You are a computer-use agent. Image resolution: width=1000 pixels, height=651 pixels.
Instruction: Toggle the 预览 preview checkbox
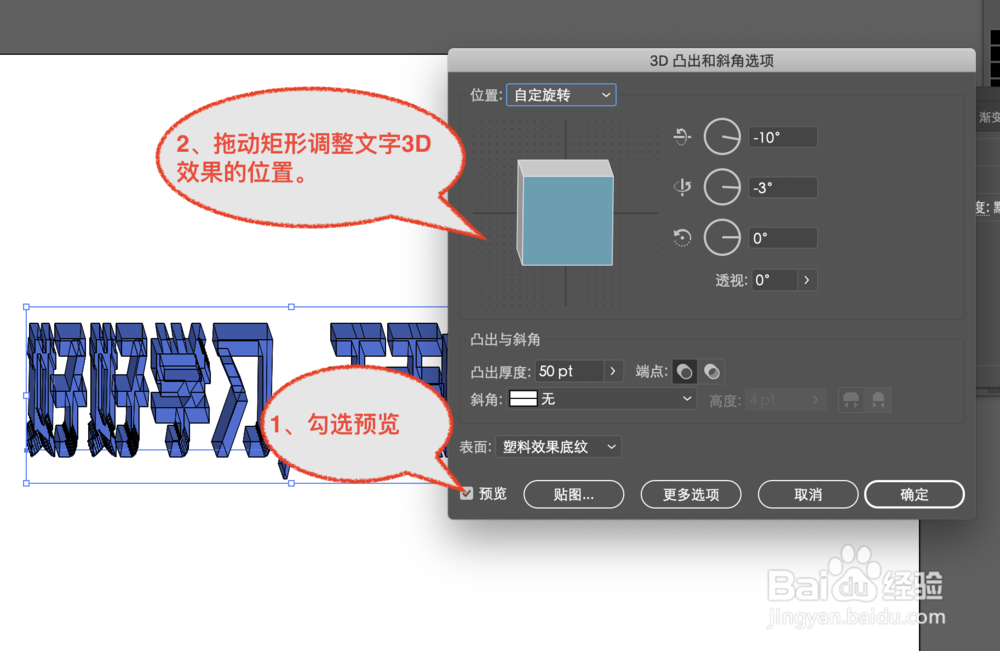click(467, 493)
